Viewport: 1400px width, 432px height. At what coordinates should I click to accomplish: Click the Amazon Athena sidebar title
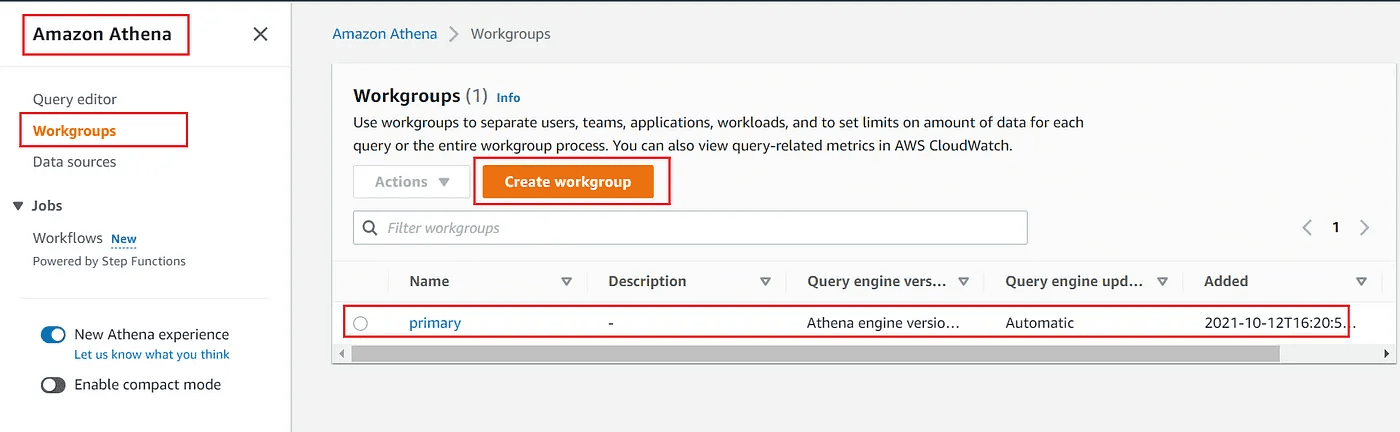[x=102, y=34]
